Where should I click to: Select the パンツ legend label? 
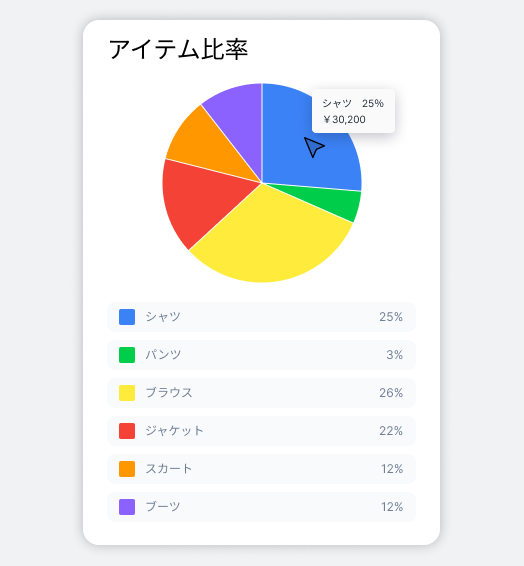pyautogui.click(x=163, y=354)
